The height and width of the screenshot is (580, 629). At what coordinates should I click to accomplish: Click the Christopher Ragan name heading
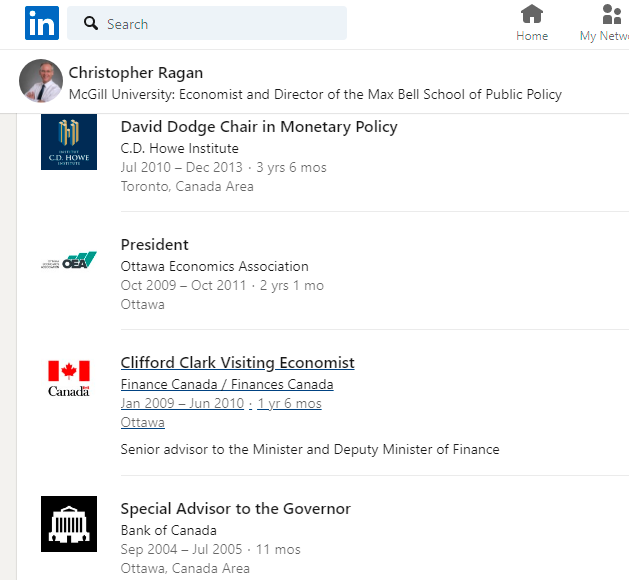(x=136, y=73)
